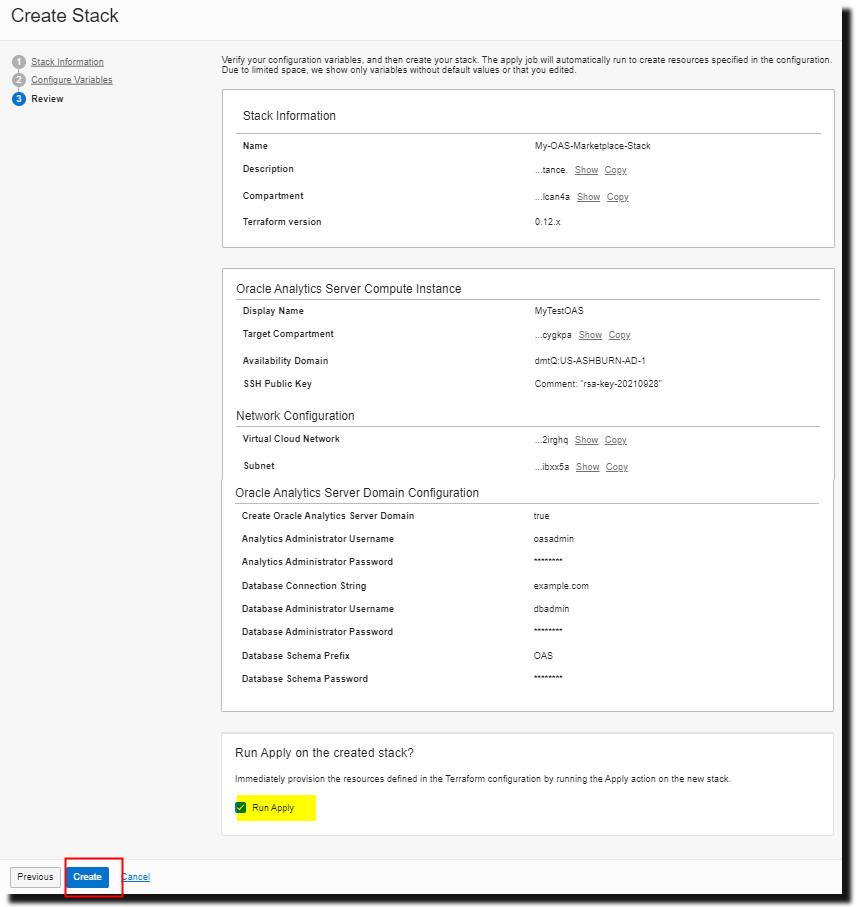Show the full Description value

coord(586,170)
